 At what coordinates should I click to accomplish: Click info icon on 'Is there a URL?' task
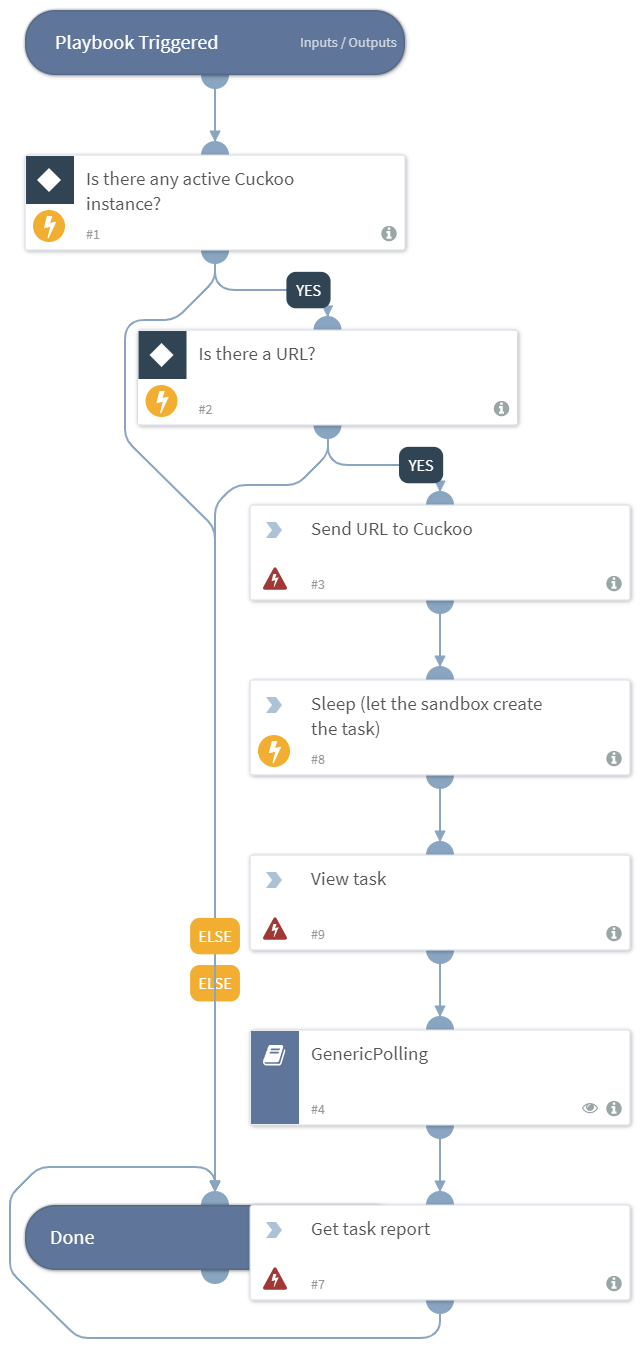tap(501, 409)
